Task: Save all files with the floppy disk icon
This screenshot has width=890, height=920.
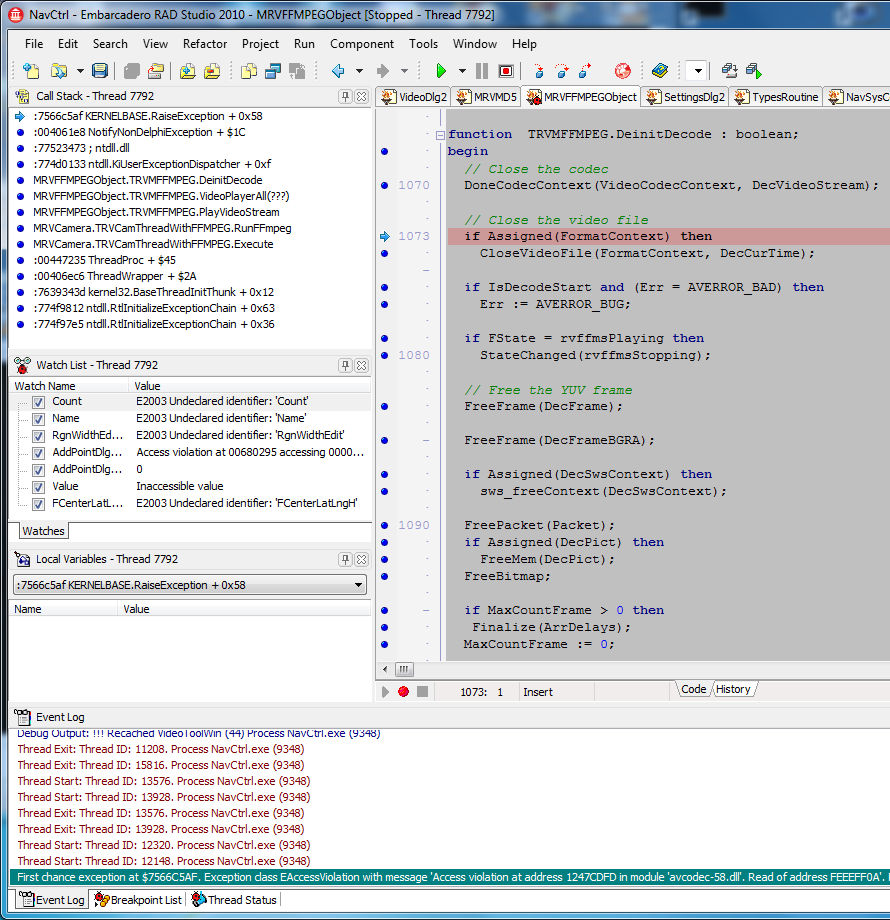Action: 100,71
